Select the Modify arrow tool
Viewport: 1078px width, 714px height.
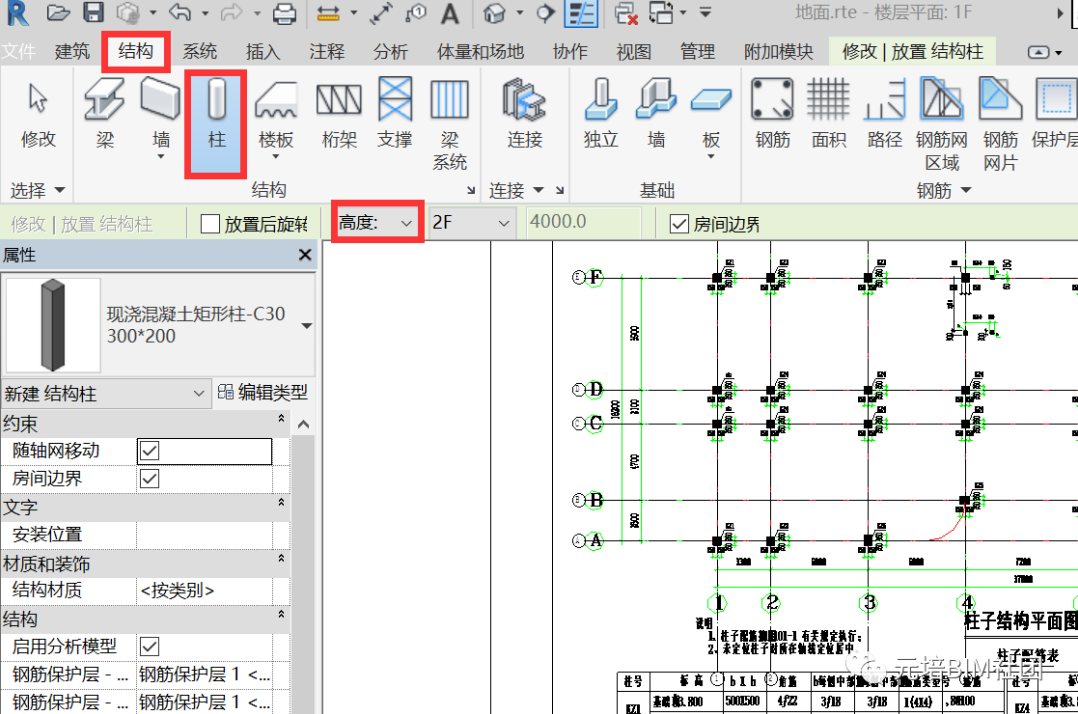[38, 114]
